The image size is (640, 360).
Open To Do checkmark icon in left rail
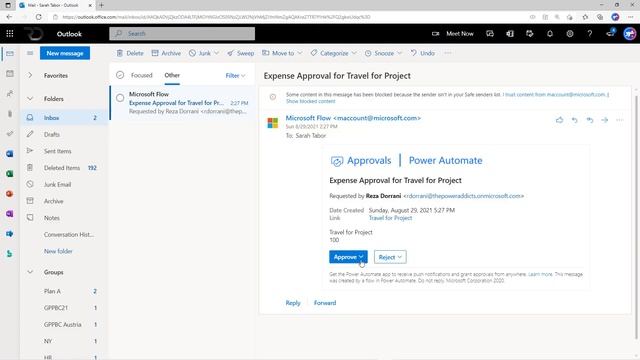(10, 133)
